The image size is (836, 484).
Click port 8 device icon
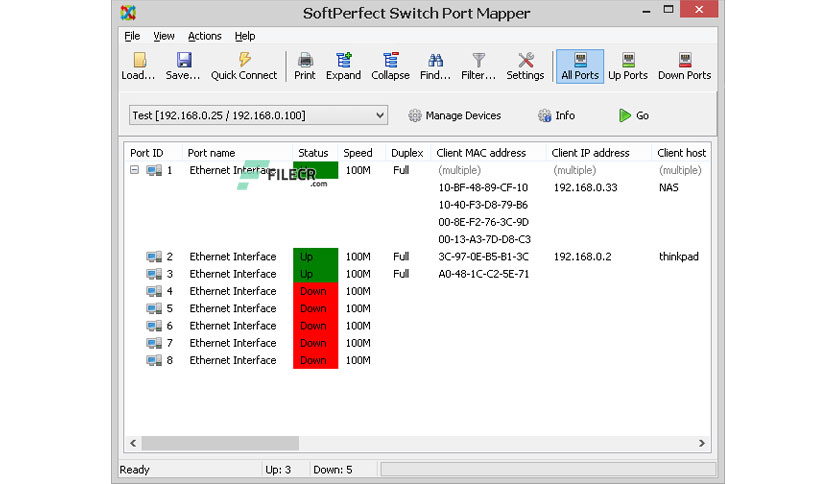[x=154, y=360]
